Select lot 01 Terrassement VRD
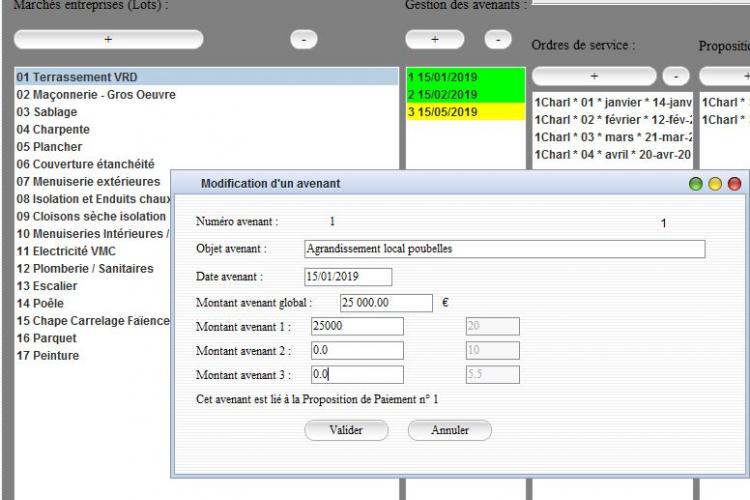The width and height of the screenshot is (750, 500). tap(207, 77)
